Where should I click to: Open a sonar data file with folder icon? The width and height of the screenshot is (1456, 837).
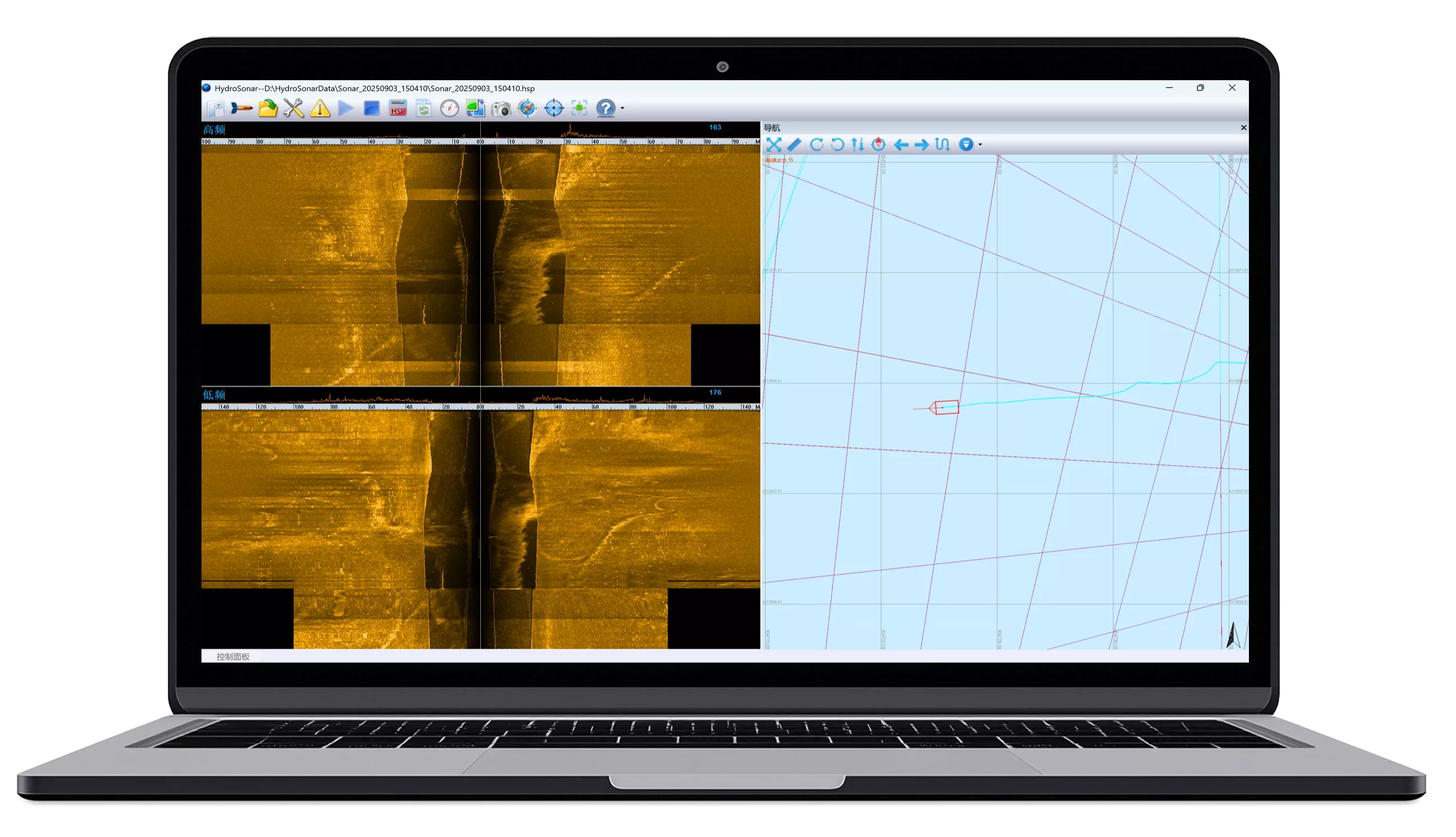click(268, 108)
